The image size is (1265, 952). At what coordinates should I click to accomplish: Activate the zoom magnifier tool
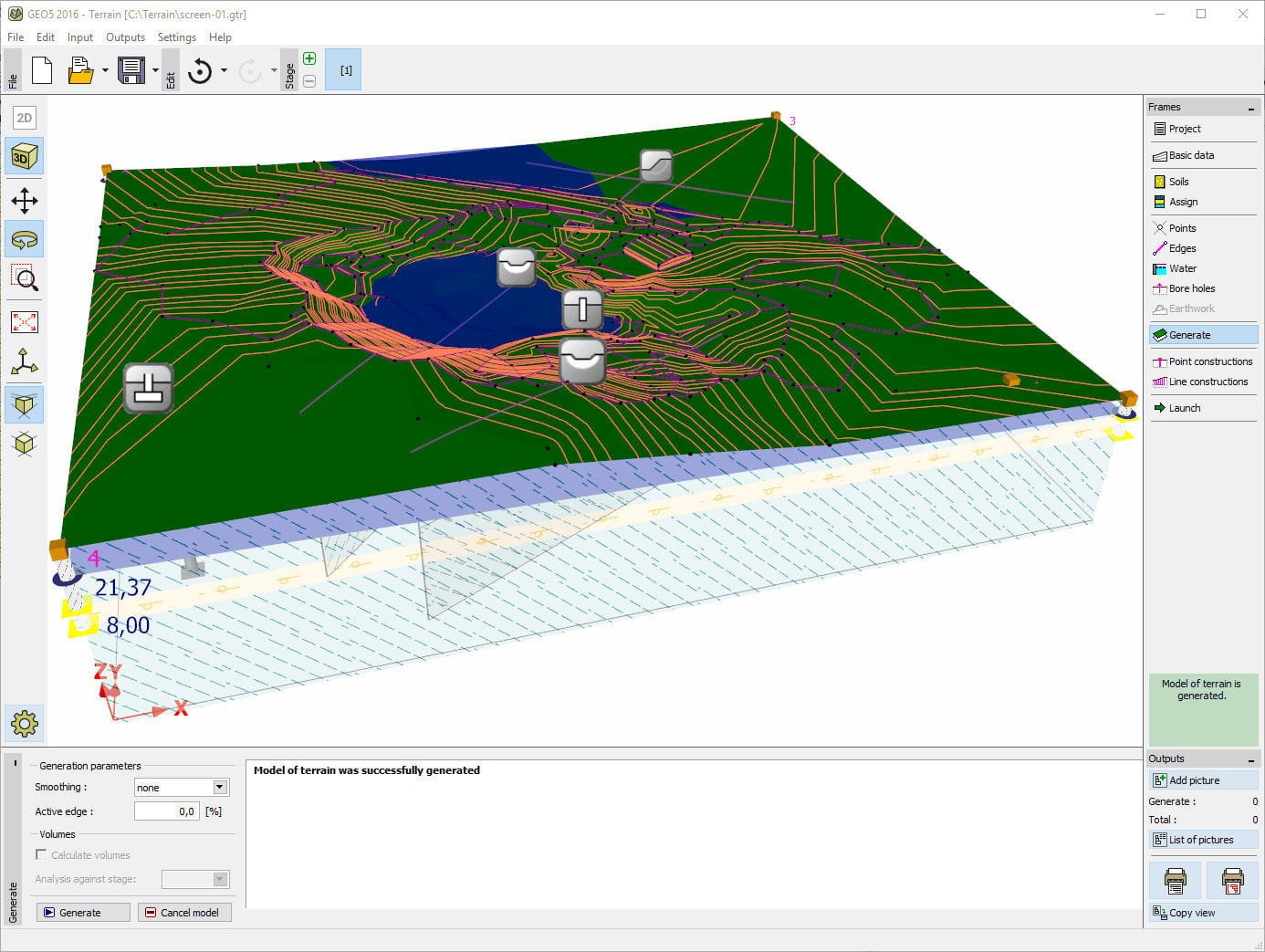[24, 279]
